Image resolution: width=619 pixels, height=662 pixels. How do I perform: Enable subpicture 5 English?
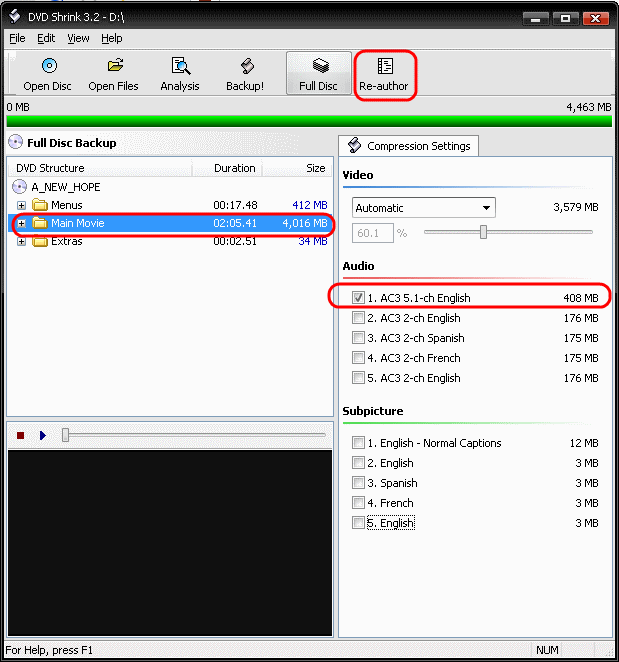(x=358, y=523)
